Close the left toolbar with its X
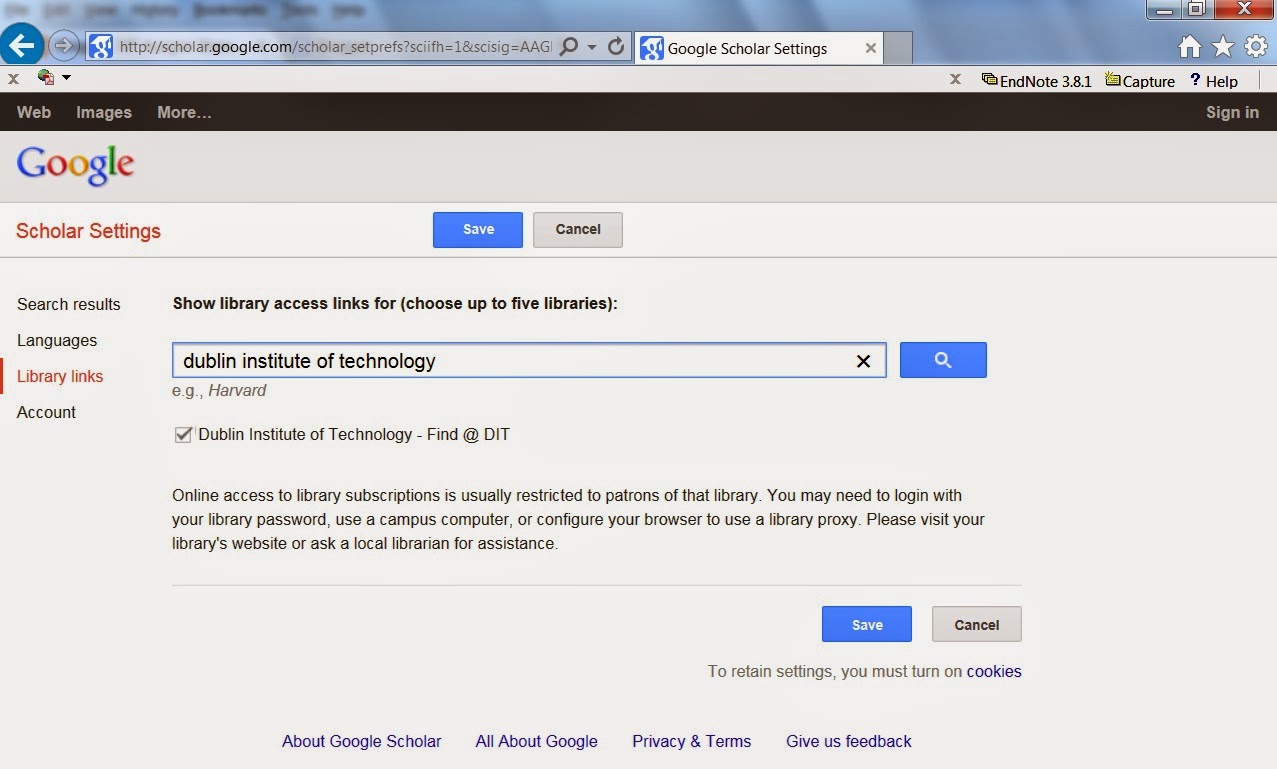Viewport: 1277px width, 769px height. point(13,78)
